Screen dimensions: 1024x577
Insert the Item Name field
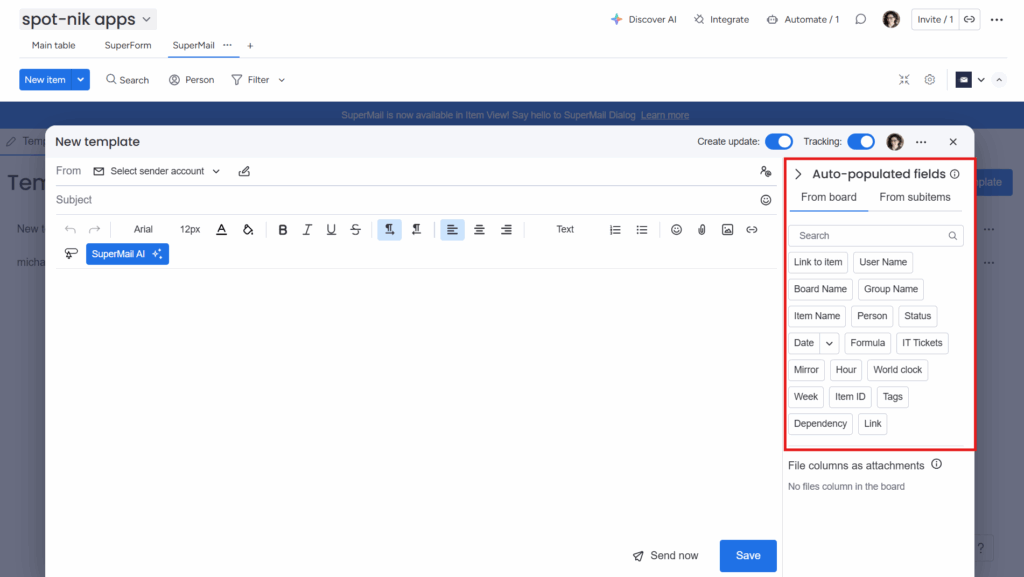817,316
